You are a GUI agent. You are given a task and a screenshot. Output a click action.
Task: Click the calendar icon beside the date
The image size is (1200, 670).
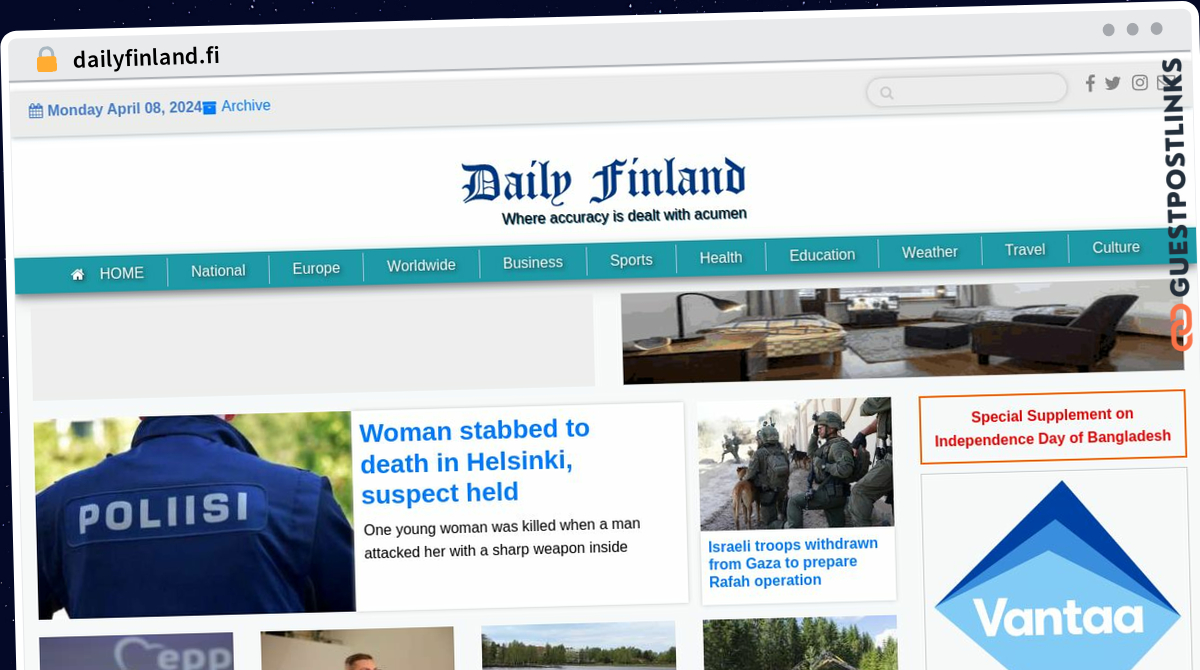point(36,111)
